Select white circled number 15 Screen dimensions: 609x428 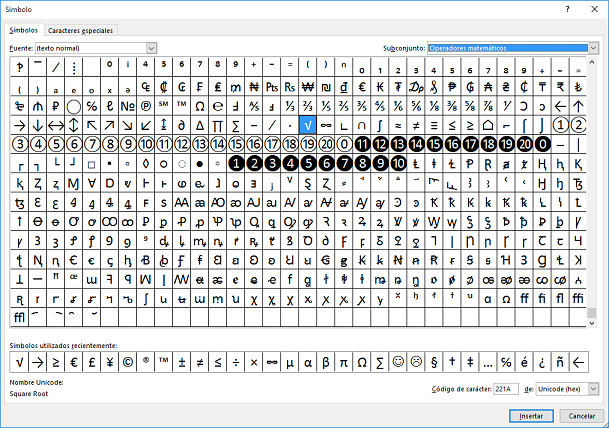(236, 144)
